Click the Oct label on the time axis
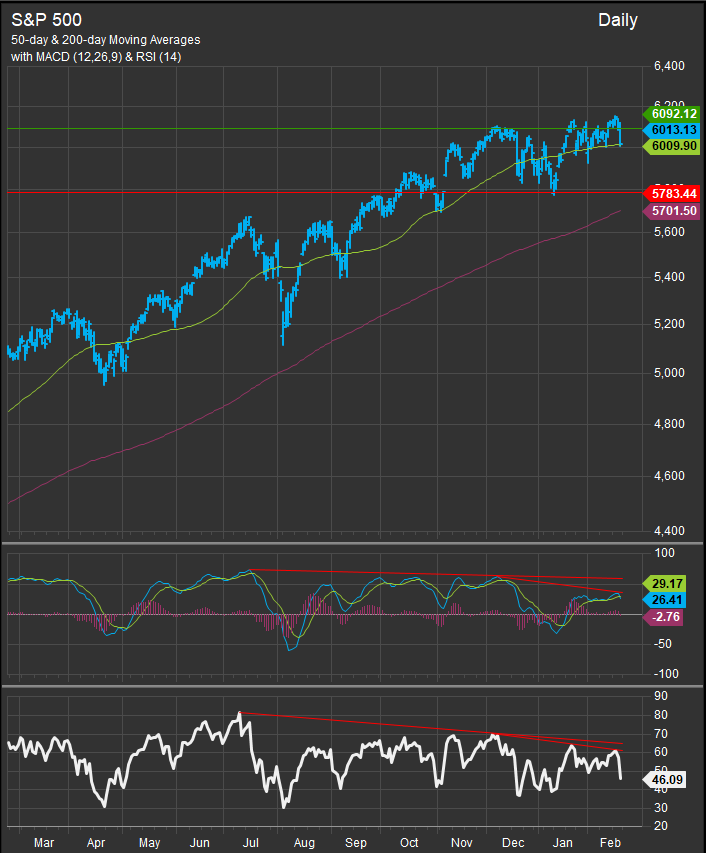Image resolution: width=706 pixels, height=853 pixels. pos(409,843)
